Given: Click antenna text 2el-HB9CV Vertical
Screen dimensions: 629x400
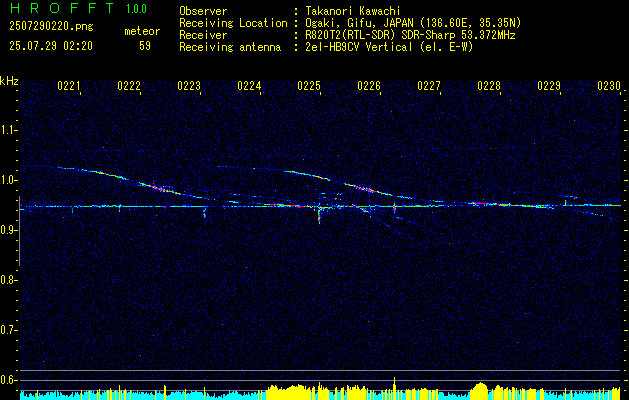Looking at the screenshot, I should coord(359,47).
